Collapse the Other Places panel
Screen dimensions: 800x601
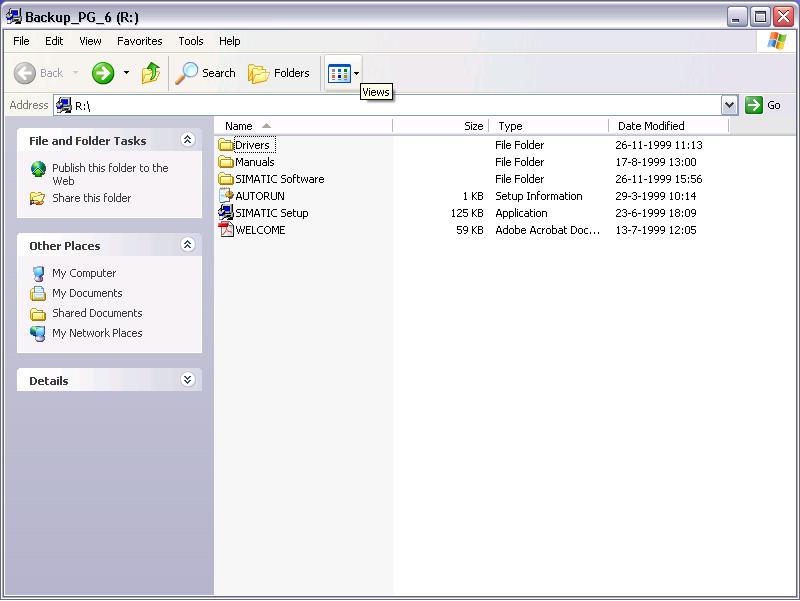pyautogui.click(x=187, y=245)
